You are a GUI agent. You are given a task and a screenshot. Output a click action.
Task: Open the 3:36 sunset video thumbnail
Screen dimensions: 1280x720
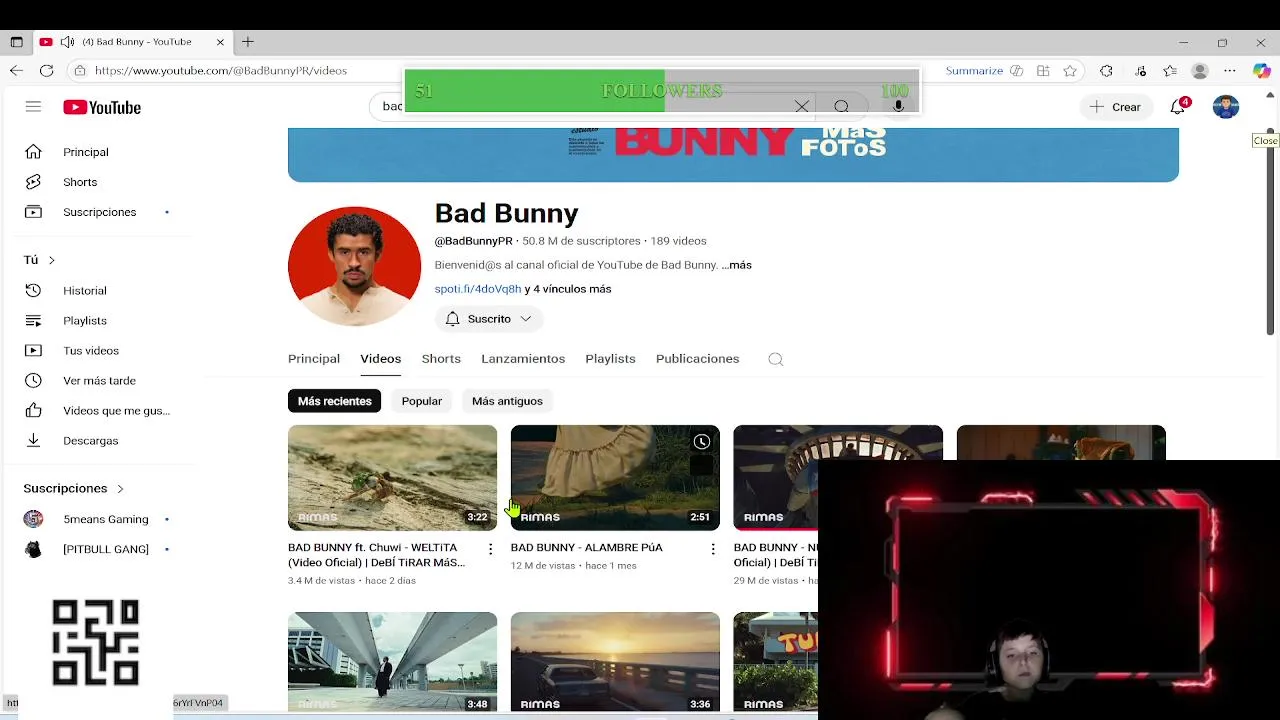pos(615,662)
